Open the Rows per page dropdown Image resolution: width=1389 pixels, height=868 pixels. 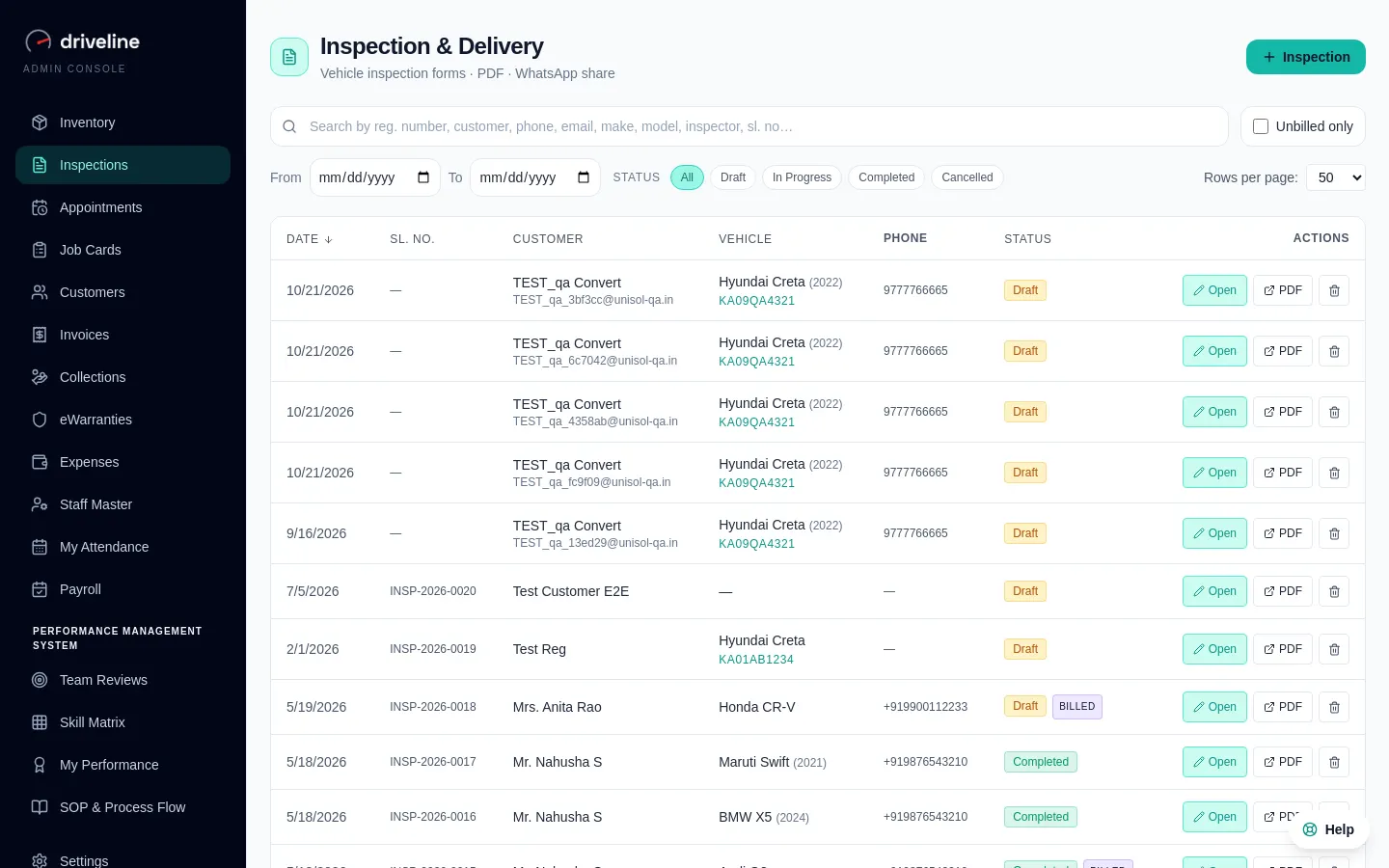[x=1336, y=177]
